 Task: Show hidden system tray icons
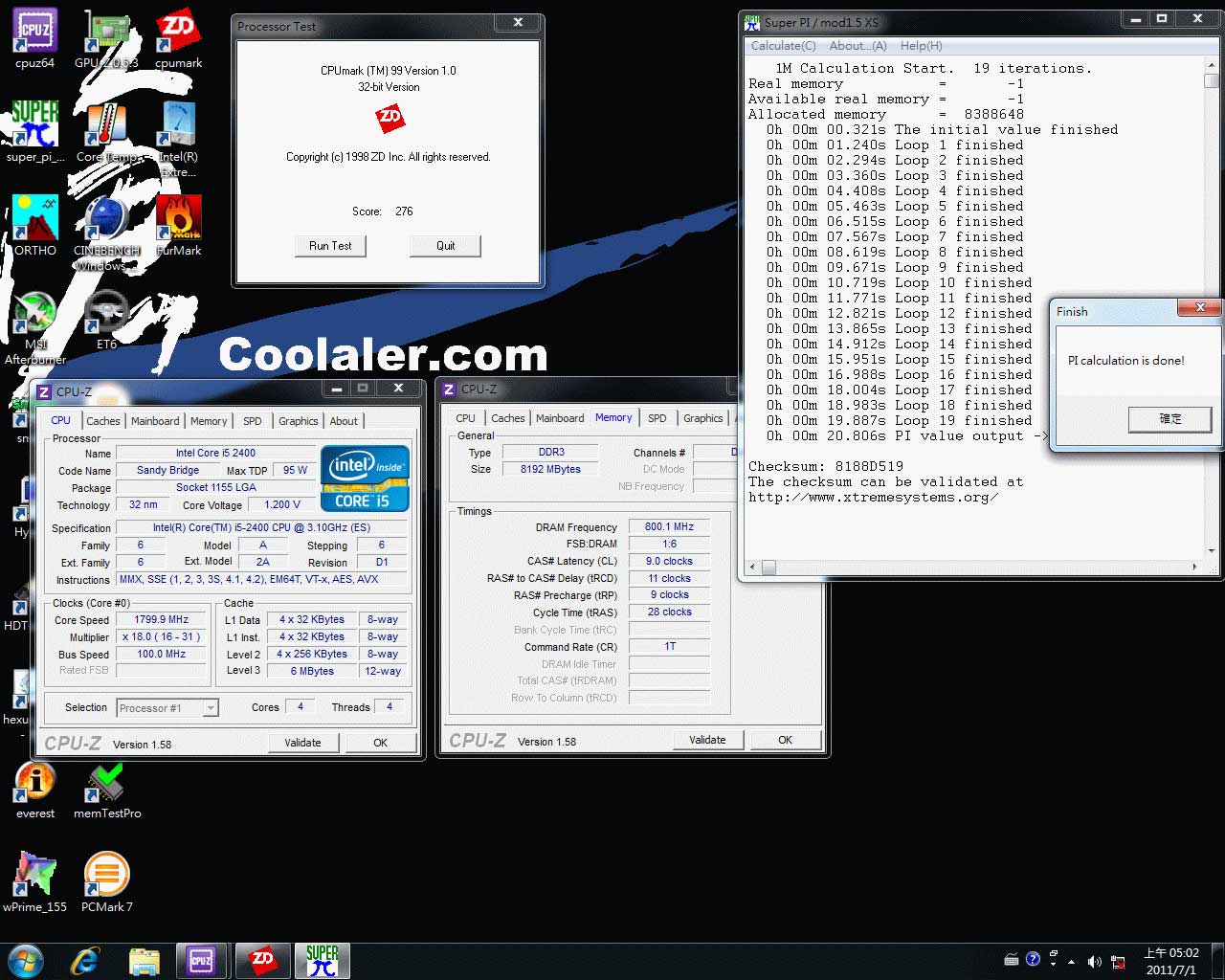click(x=1071, y=961)
